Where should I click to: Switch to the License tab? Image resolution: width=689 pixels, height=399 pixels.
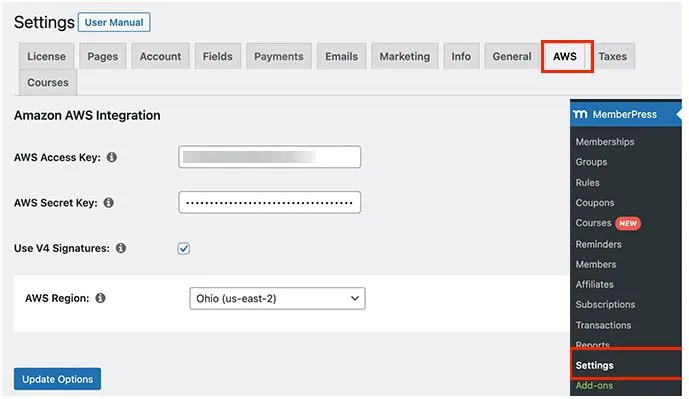[46, 56]
